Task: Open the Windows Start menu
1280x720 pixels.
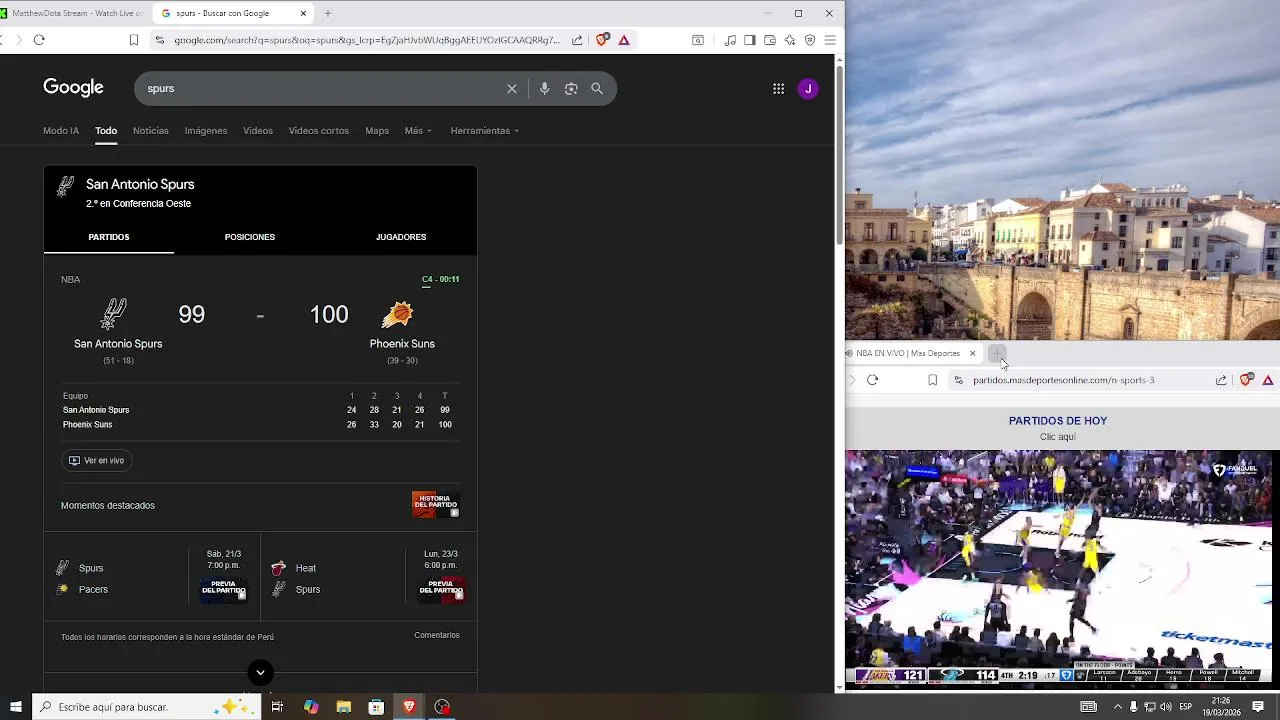Action: click(x=16, y=707)
